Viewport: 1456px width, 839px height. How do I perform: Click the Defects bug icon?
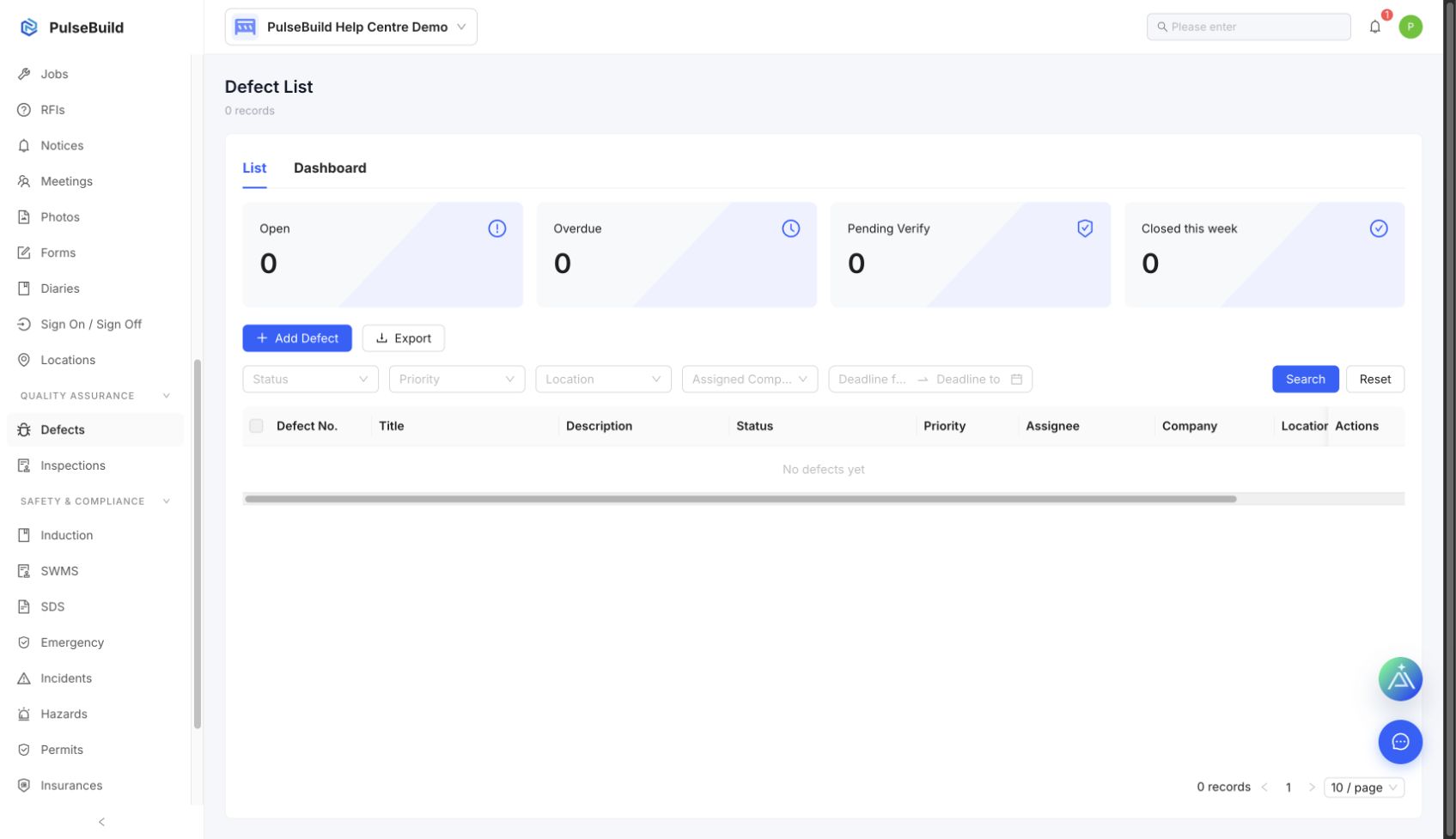24,429
